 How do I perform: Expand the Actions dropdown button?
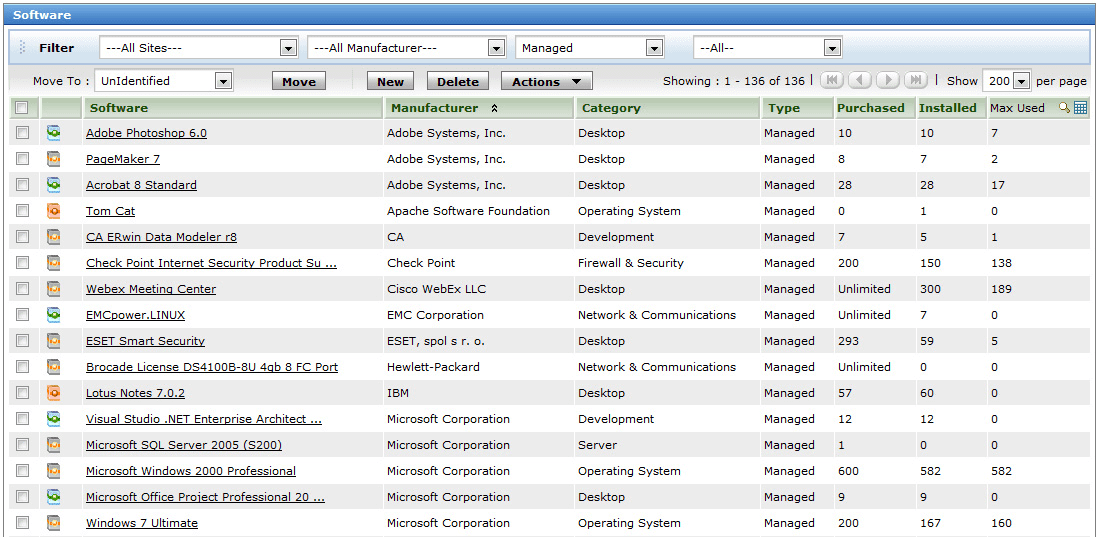coord(546,82)
